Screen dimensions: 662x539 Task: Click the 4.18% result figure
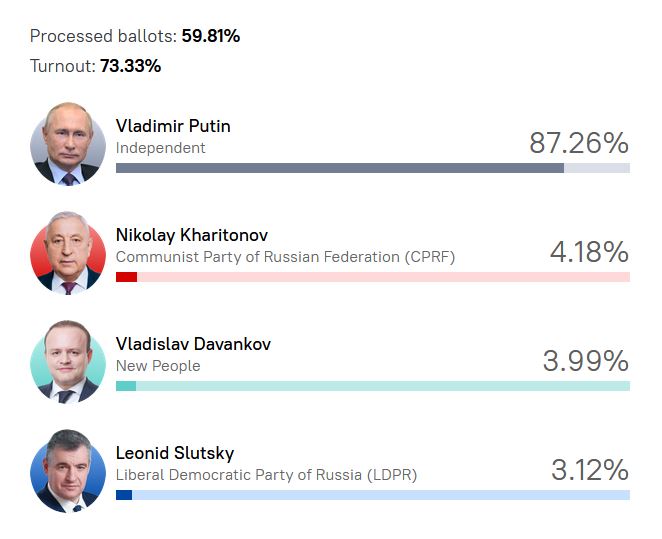pos(589,252)
